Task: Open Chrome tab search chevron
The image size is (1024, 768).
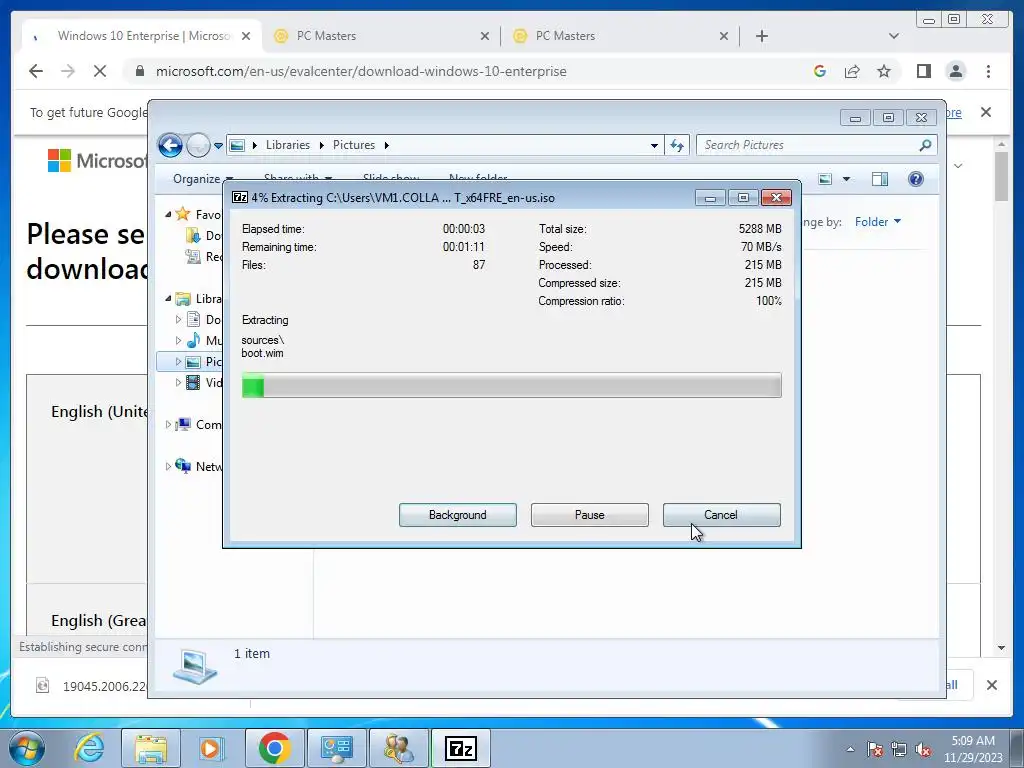Action: tap(894, 36)
